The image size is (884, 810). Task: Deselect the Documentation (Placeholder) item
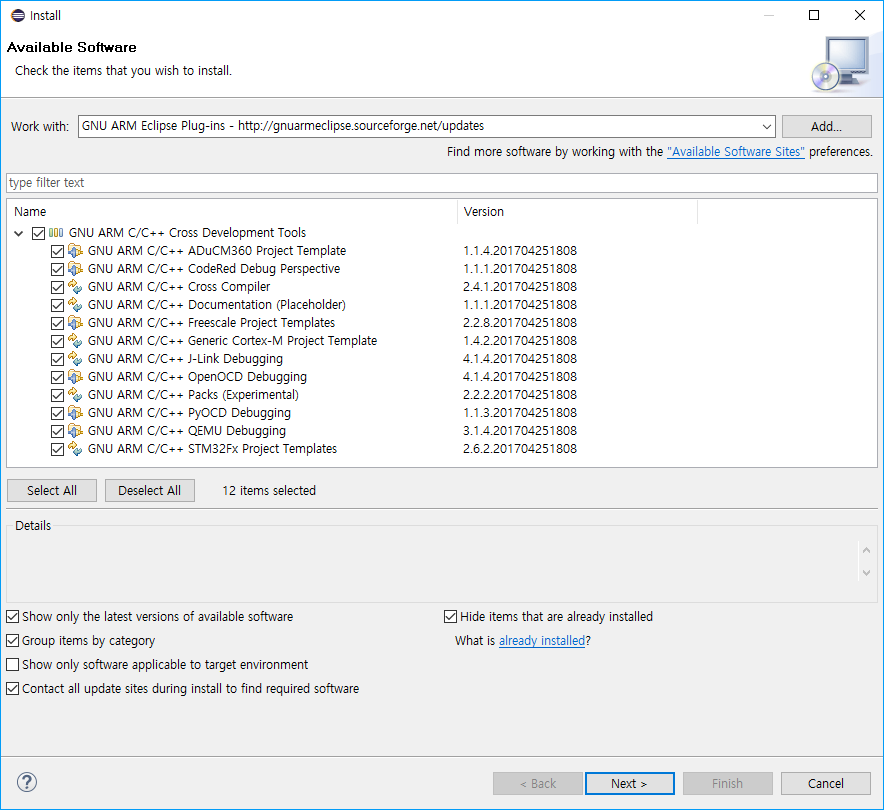(x=57, y=304)
